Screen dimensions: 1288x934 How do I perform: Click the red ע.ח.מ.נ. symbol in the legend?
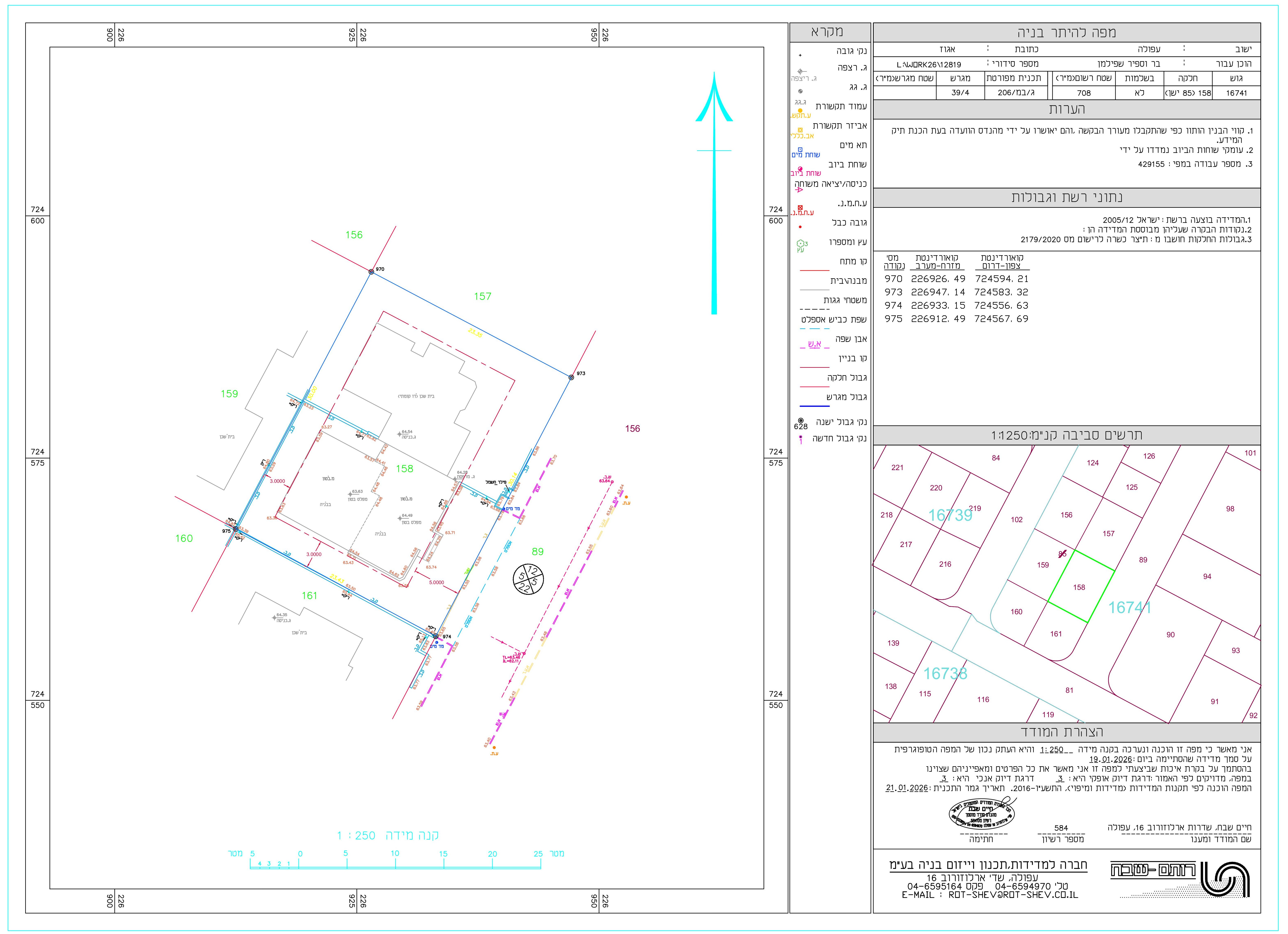click(800, 208)
